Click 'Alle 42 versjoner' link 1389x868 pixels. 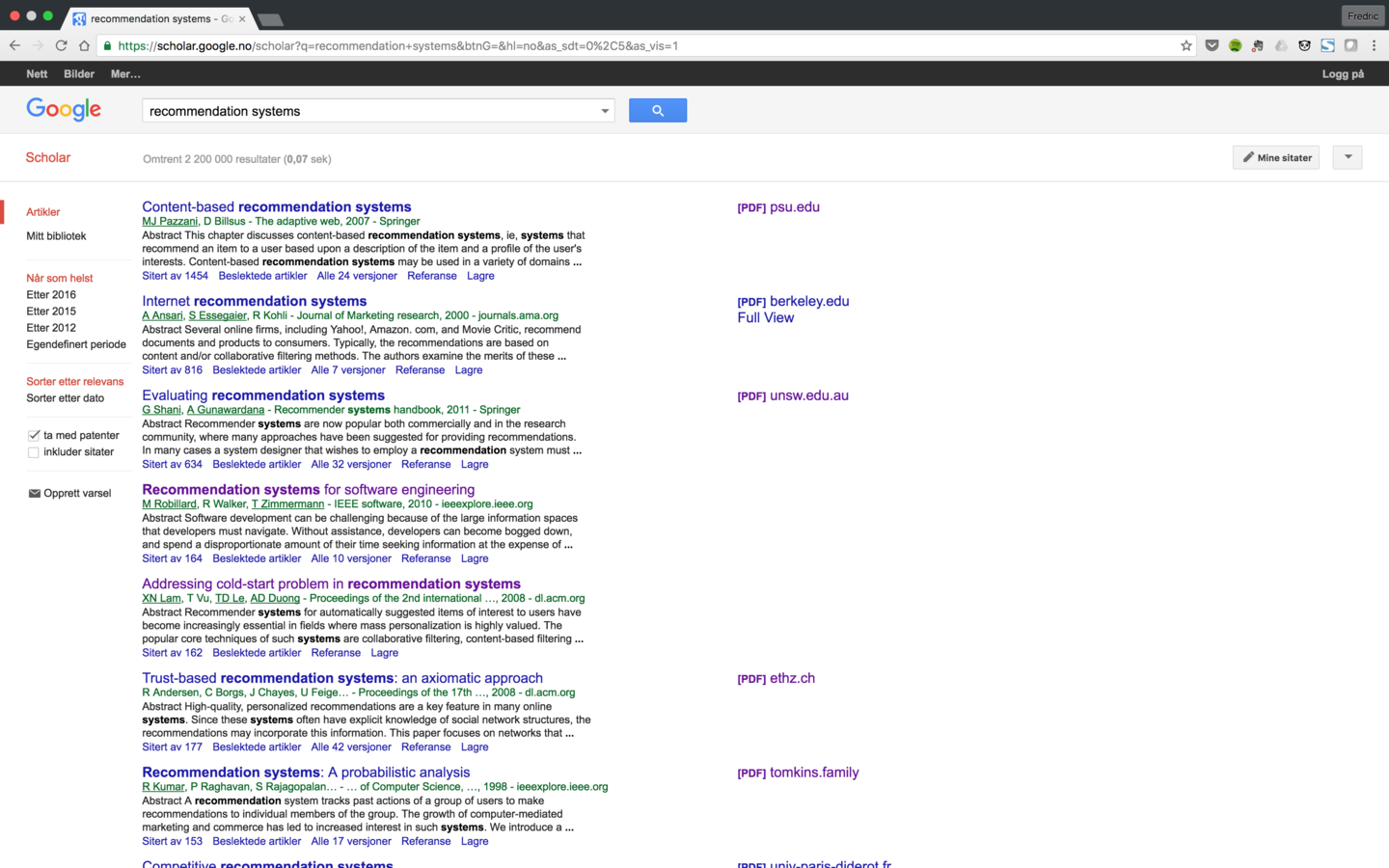[x=351, y=747]
